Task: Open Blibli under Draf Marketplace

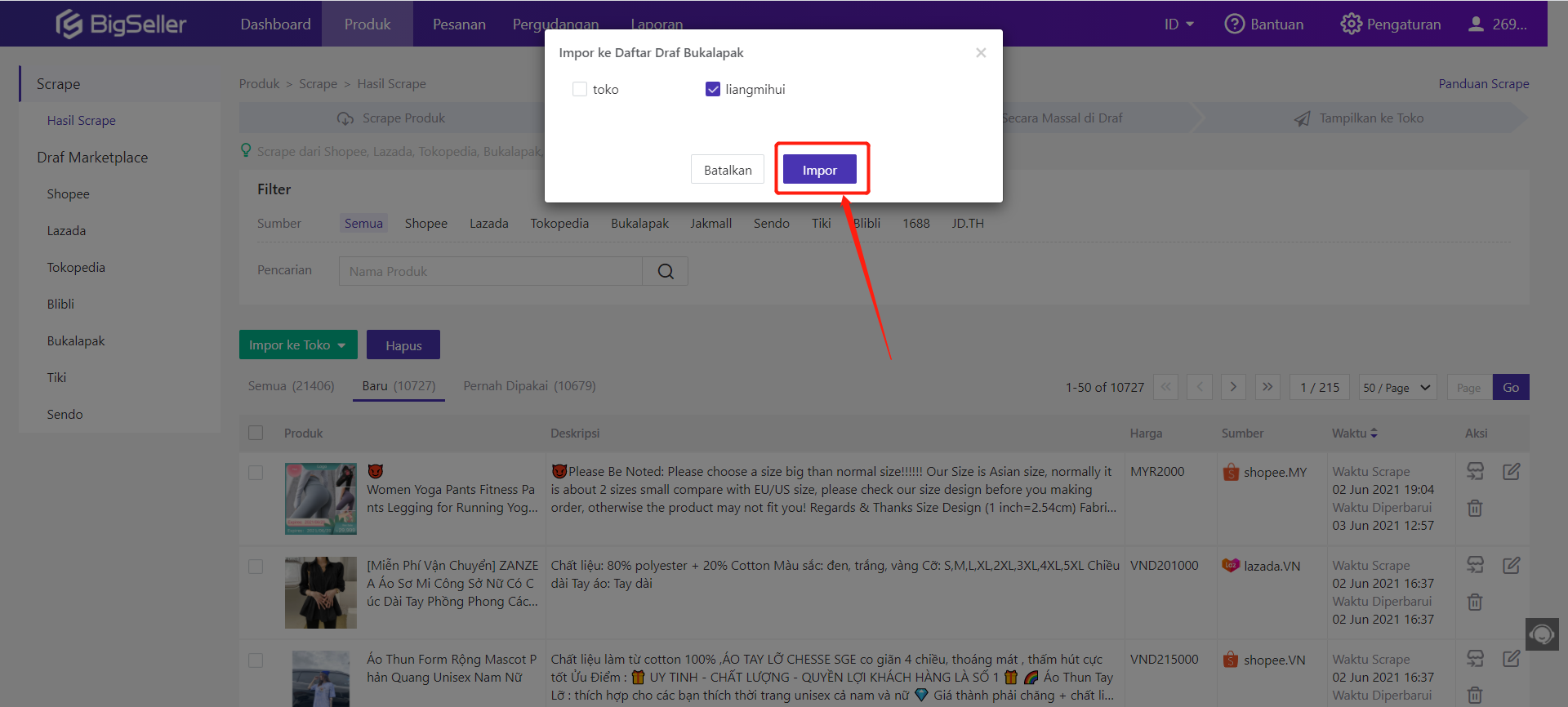Action: click(60, 304)
